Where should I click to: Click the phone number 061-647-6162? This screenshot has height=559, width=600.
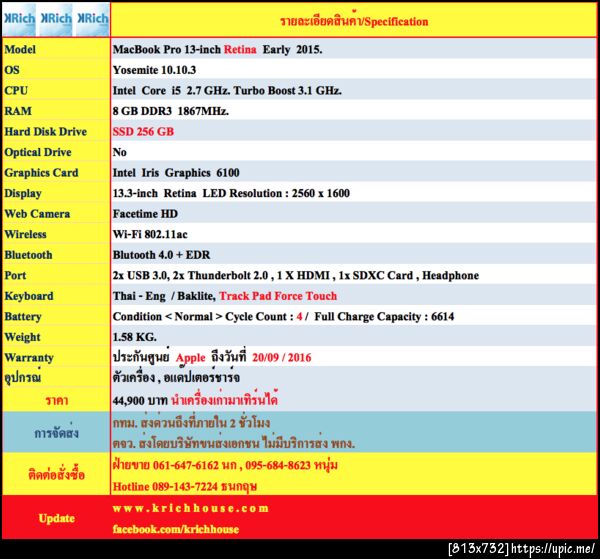pos(186,465)
